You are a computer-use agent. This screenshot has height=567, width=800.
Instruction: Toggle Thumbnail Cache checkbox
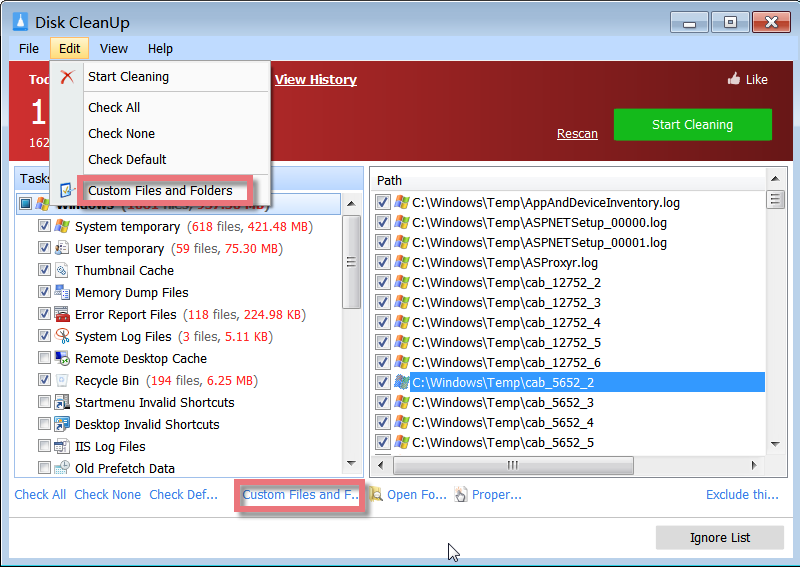[x=44, y=269]
